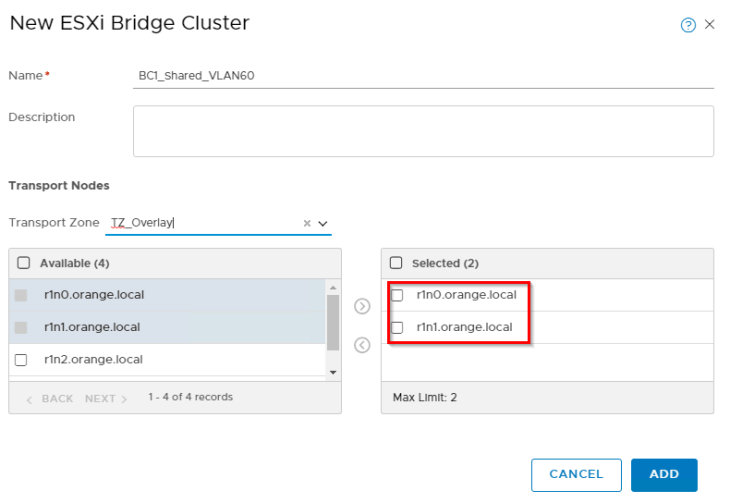Expand the Transport Zone dropdown chevron
The image size is (730, 503).
click(324, 223)
